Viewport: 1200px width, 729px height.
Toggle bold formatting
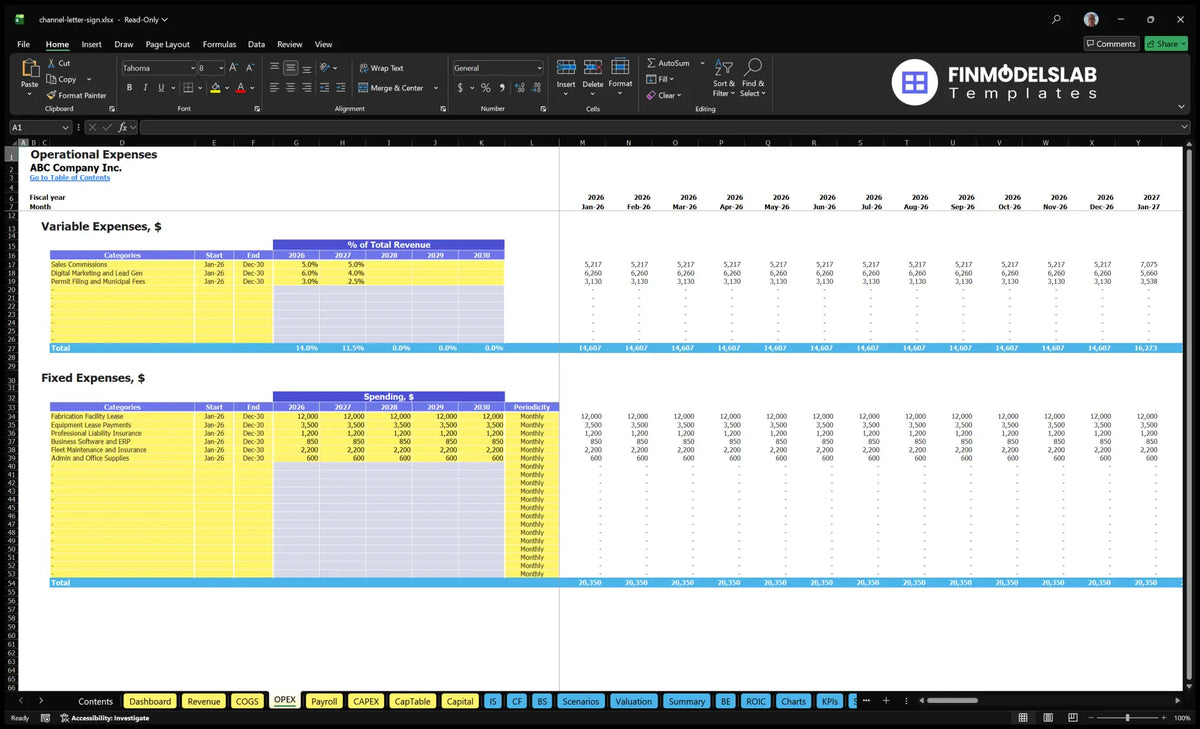point(130,88)
